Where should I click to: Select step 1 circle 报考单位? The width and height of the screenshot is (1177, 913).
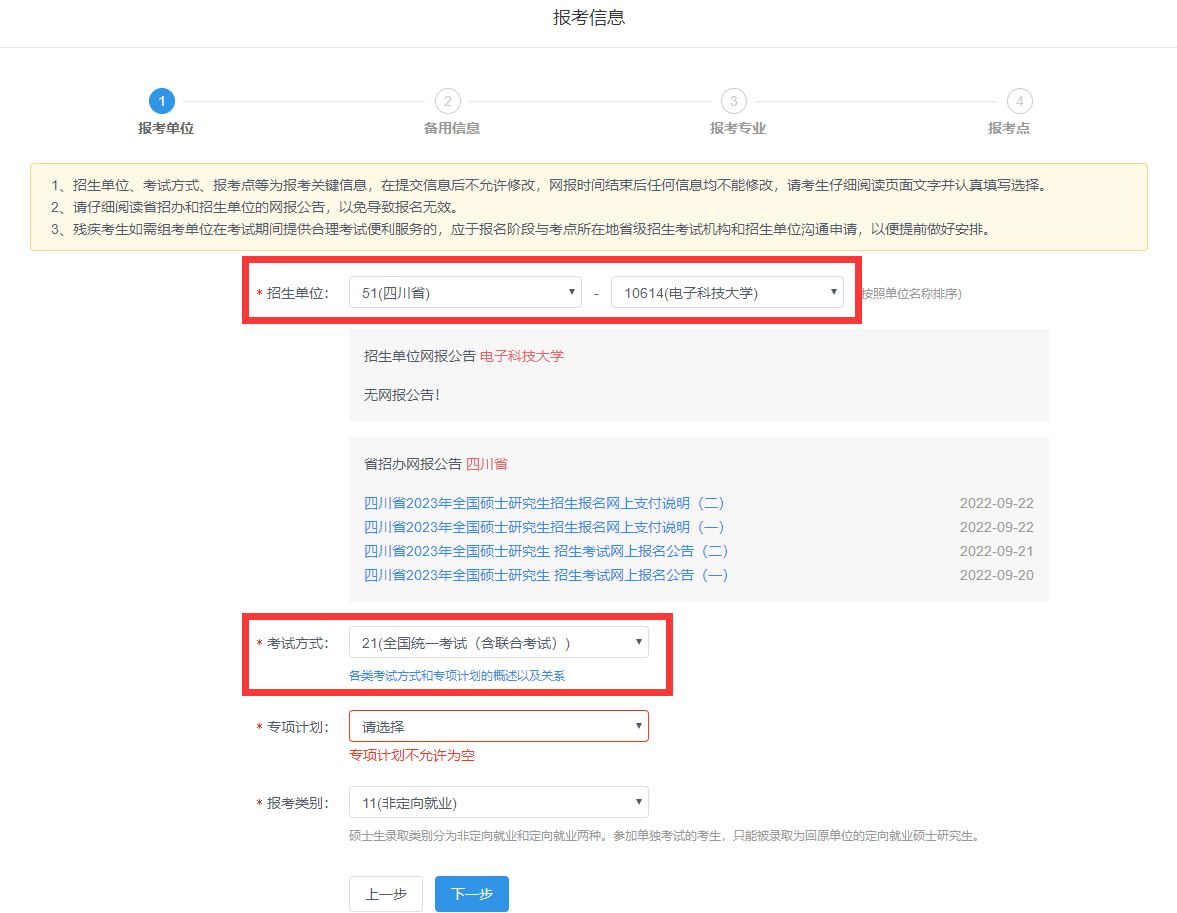coord(162,101)
